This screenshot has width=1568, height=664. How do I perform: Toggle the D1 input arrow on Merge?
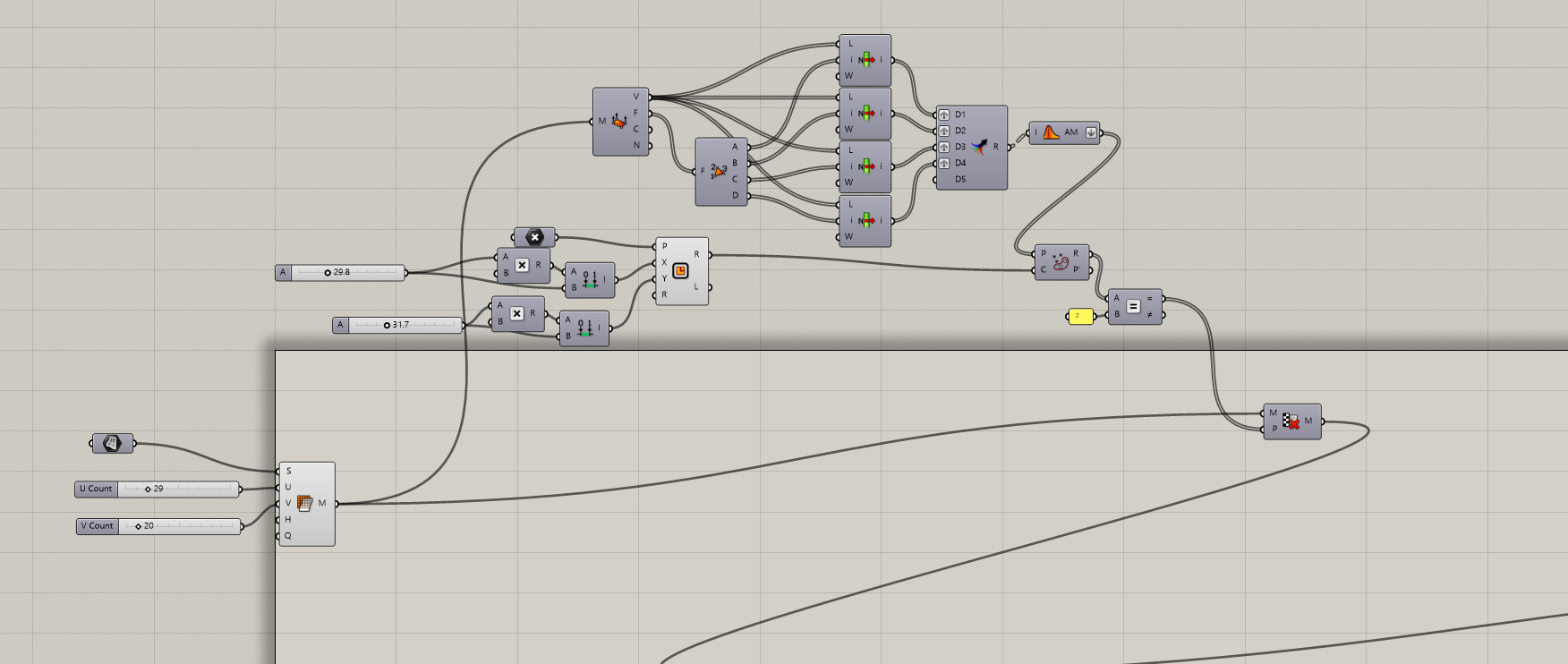click(943, 115)
